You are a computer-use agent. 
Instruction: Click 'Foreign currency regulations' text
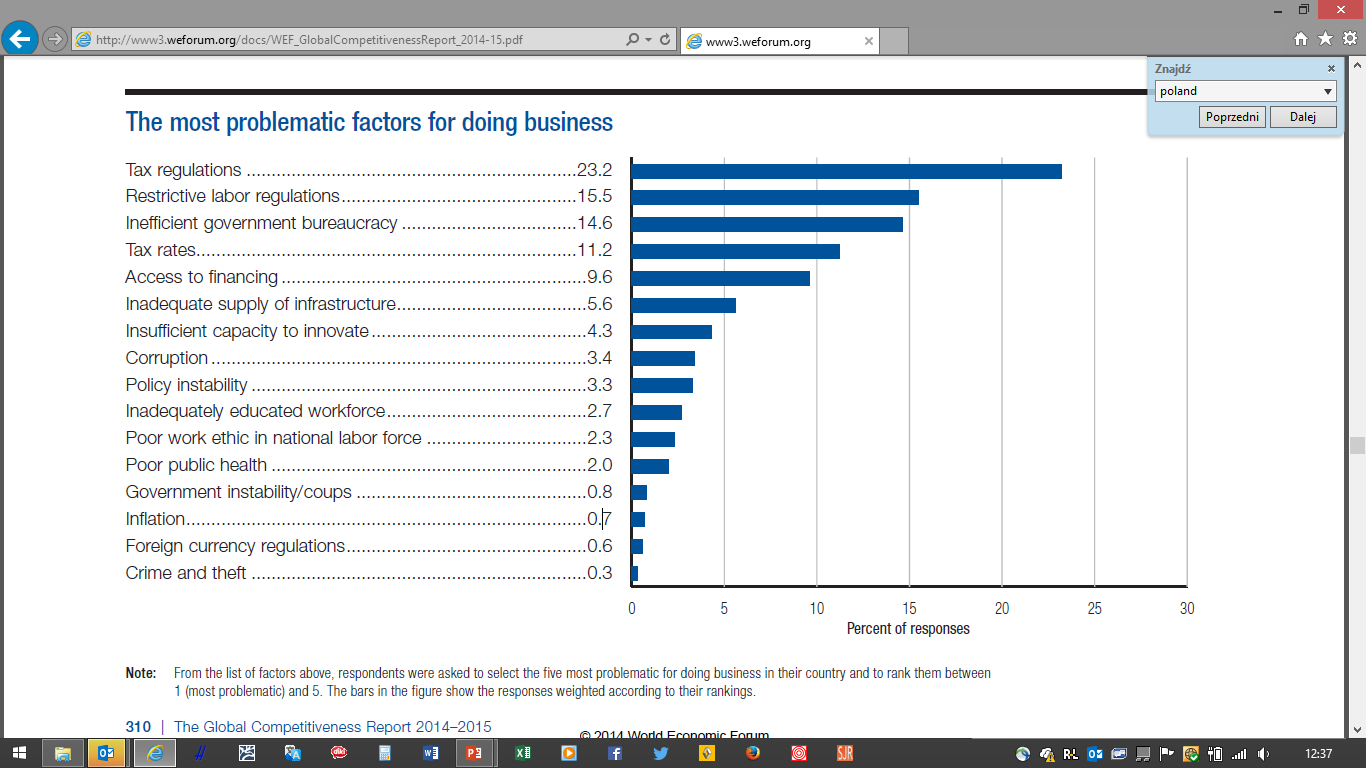tap(235, 546)
